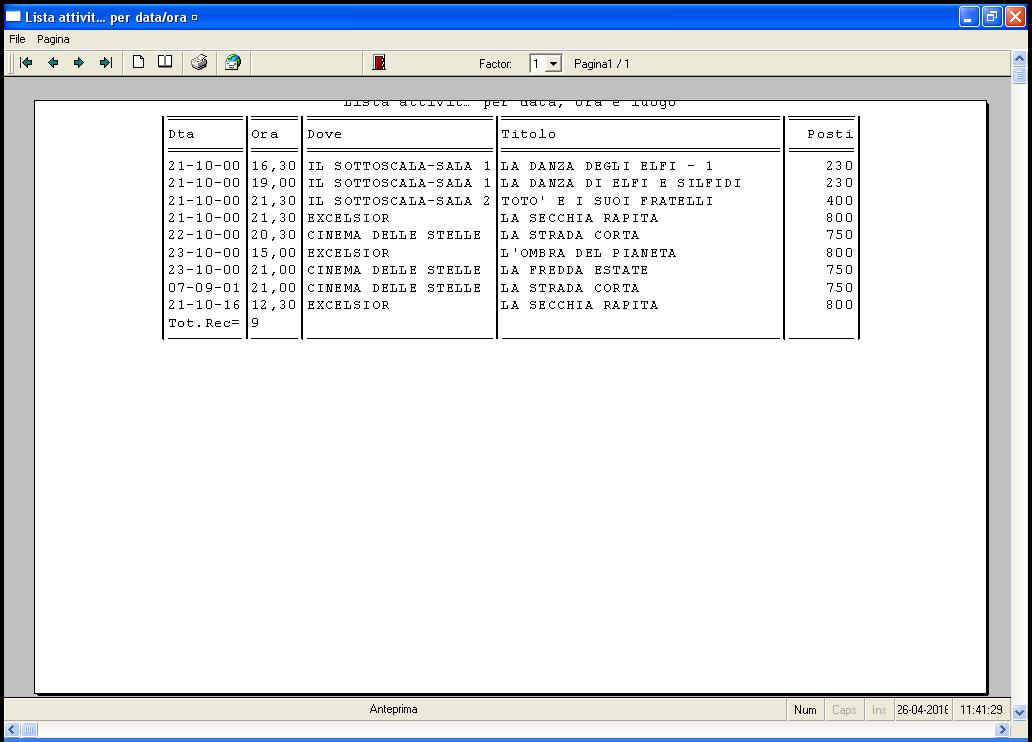Click the clock 11:41:29 in status bar

[981, 710]
